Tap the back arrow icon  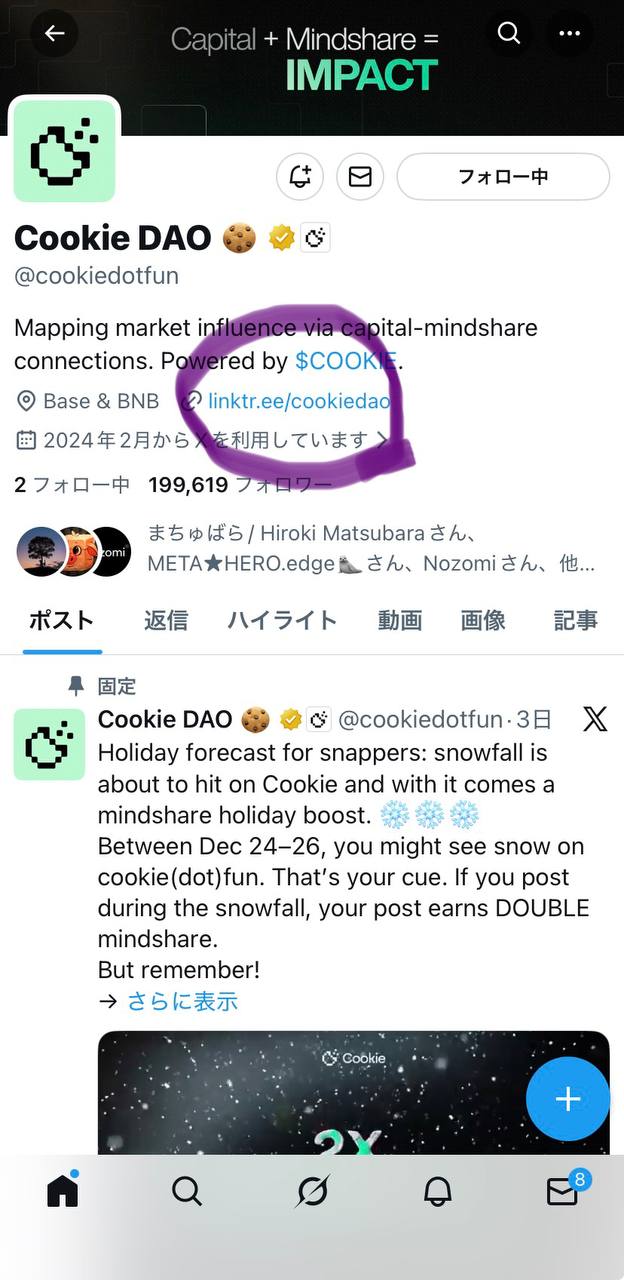click(54, 33)
